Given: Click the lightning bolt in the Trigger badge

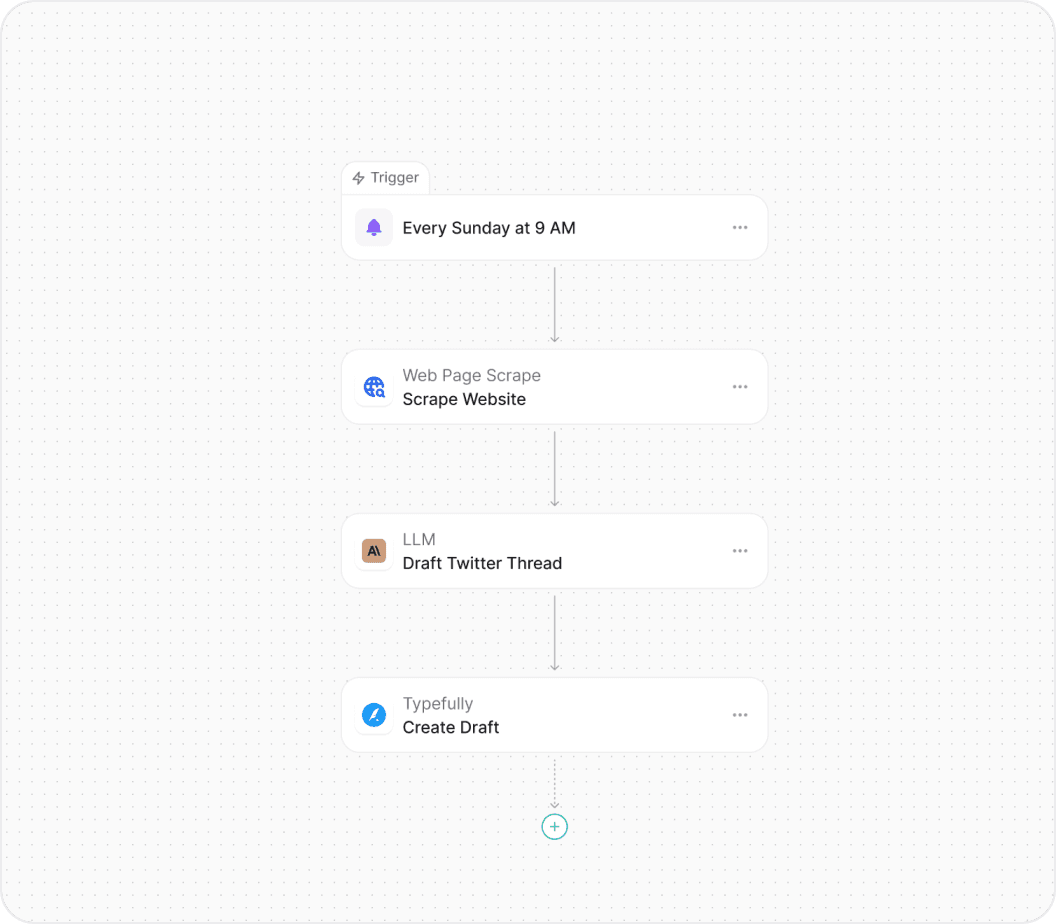Looking at the screenshot, I should pyautogui.click(x=359, y=177).
